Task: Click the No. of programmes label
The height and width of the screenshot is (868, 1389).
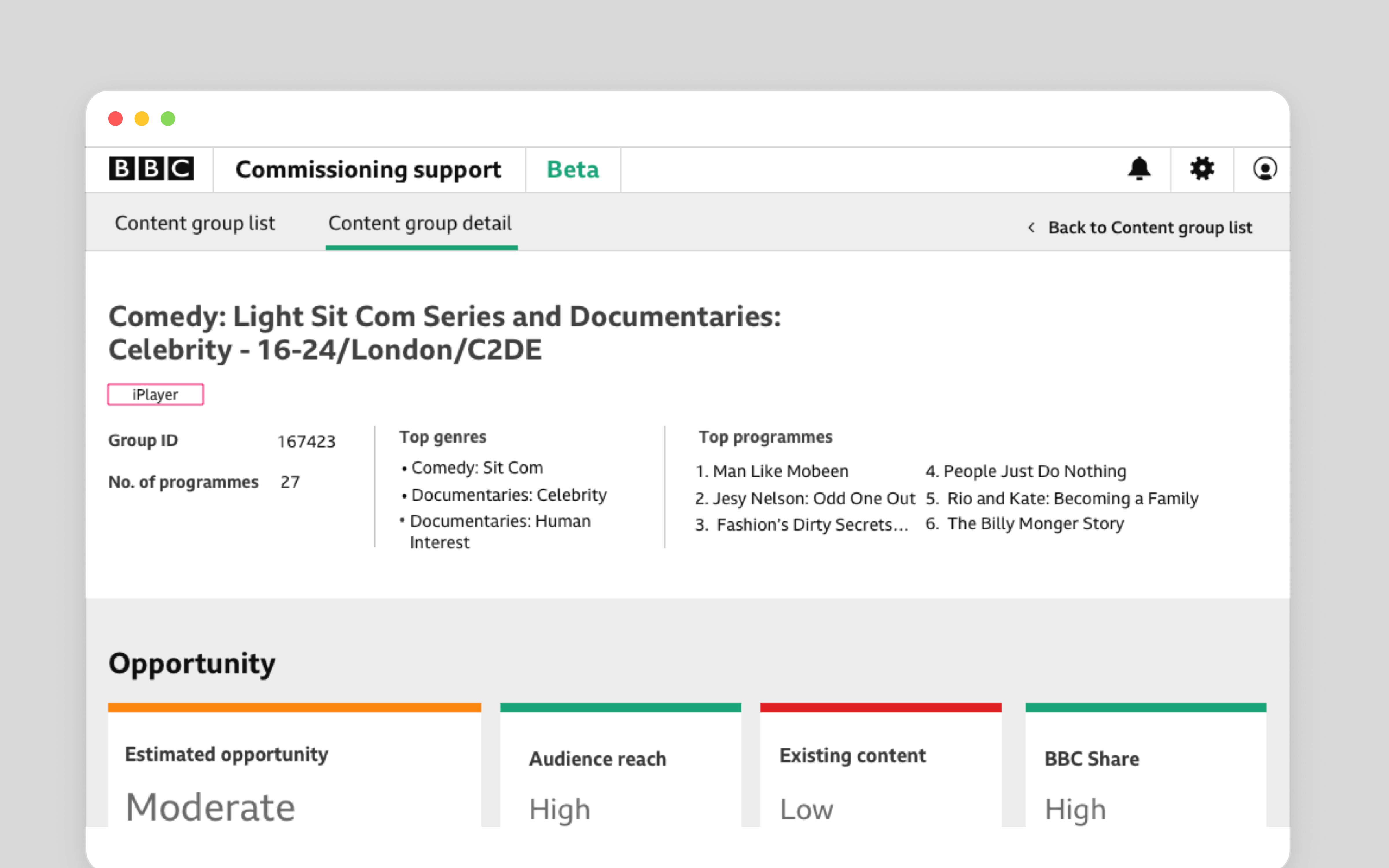Action: click(184, 482)
